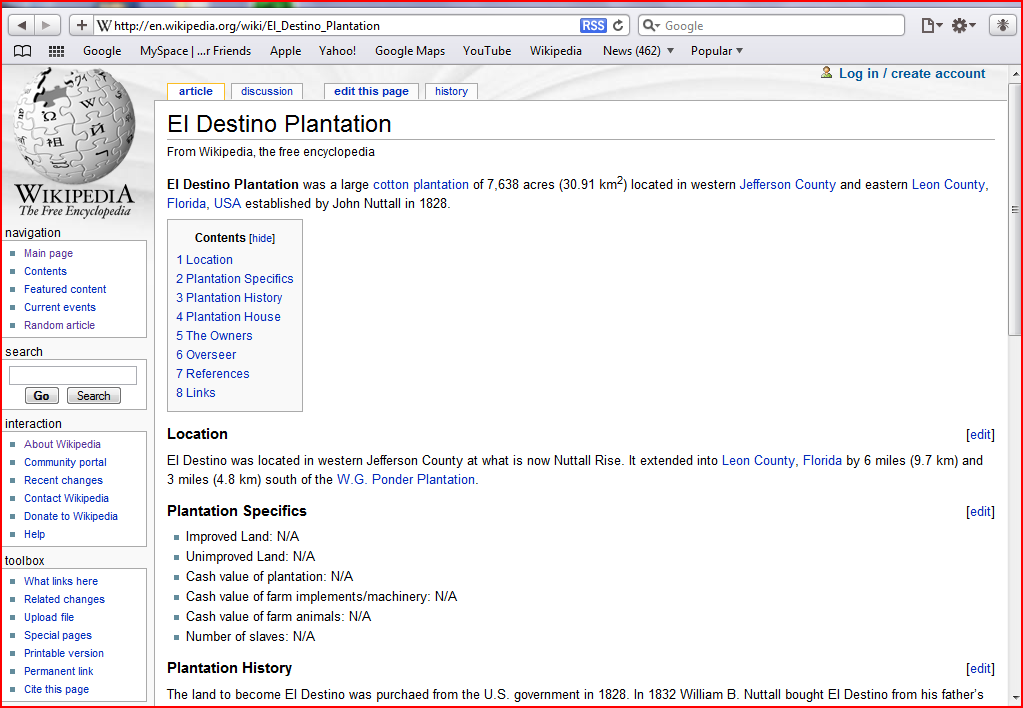
Task: Go forward with the browser forward arrow
Action: click(46, 25)
